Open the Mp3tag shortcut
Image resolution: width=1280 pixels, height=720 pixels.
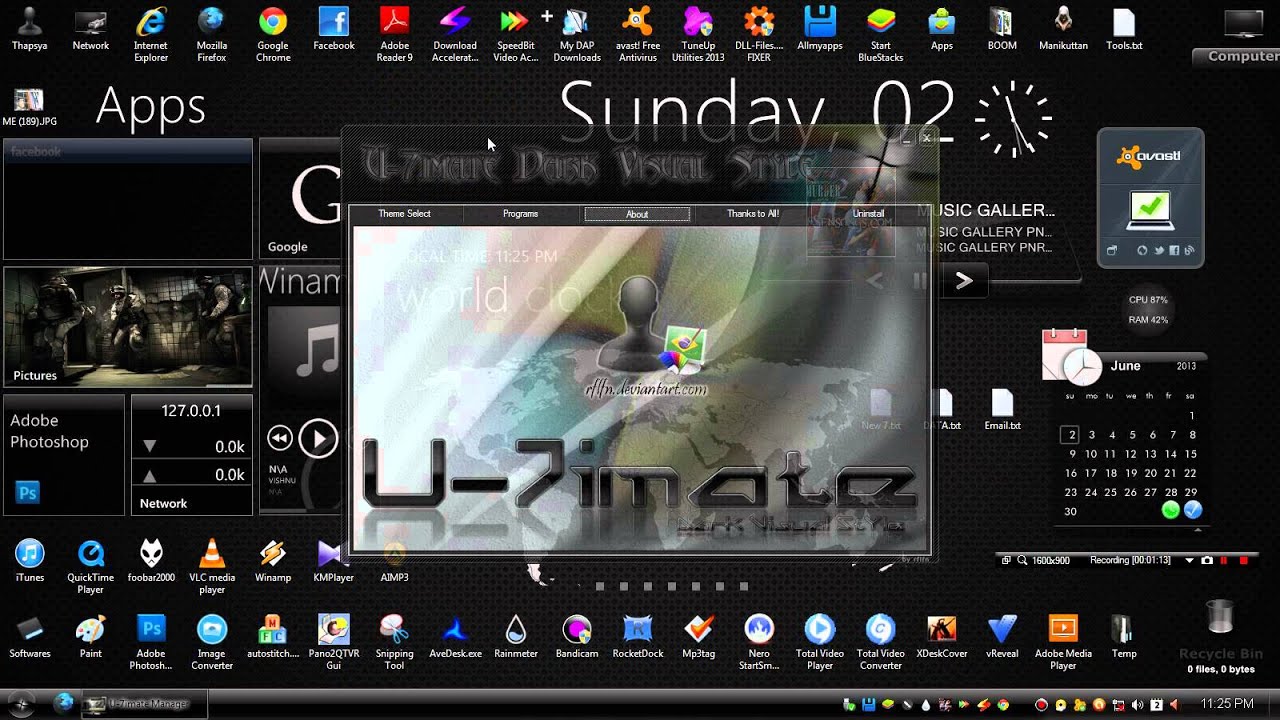(x=699, y=637)
